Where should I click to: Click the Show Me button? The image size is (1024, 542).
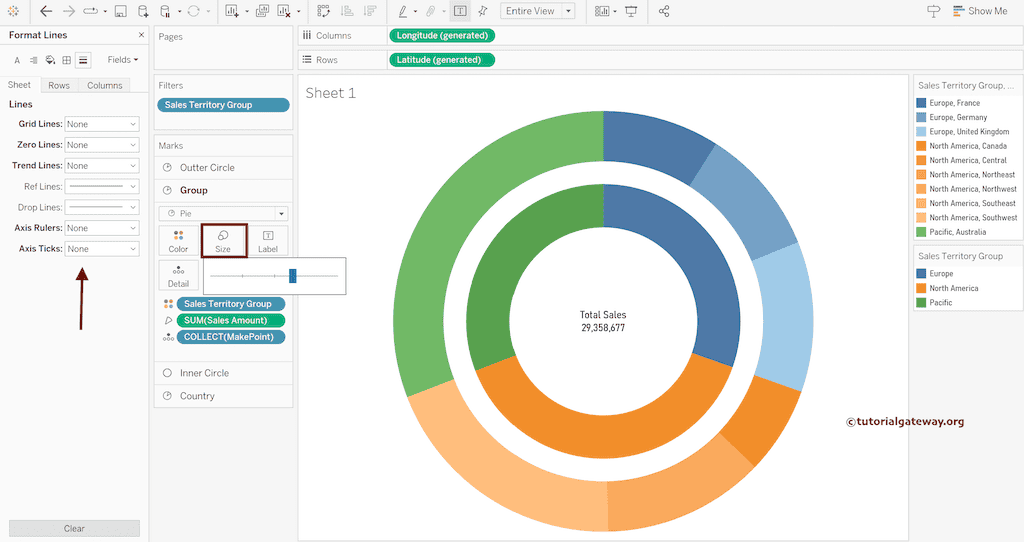point(980,11)
